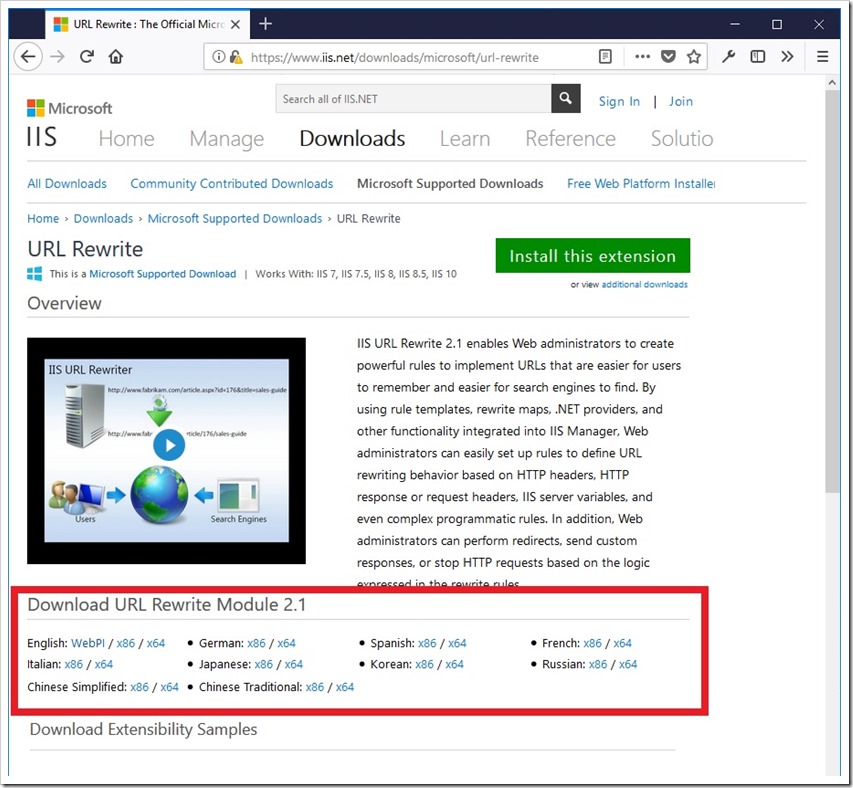Click Home in the breadcrumb trail
Viewport: 853px width, 788px height.
pos(43,219)
